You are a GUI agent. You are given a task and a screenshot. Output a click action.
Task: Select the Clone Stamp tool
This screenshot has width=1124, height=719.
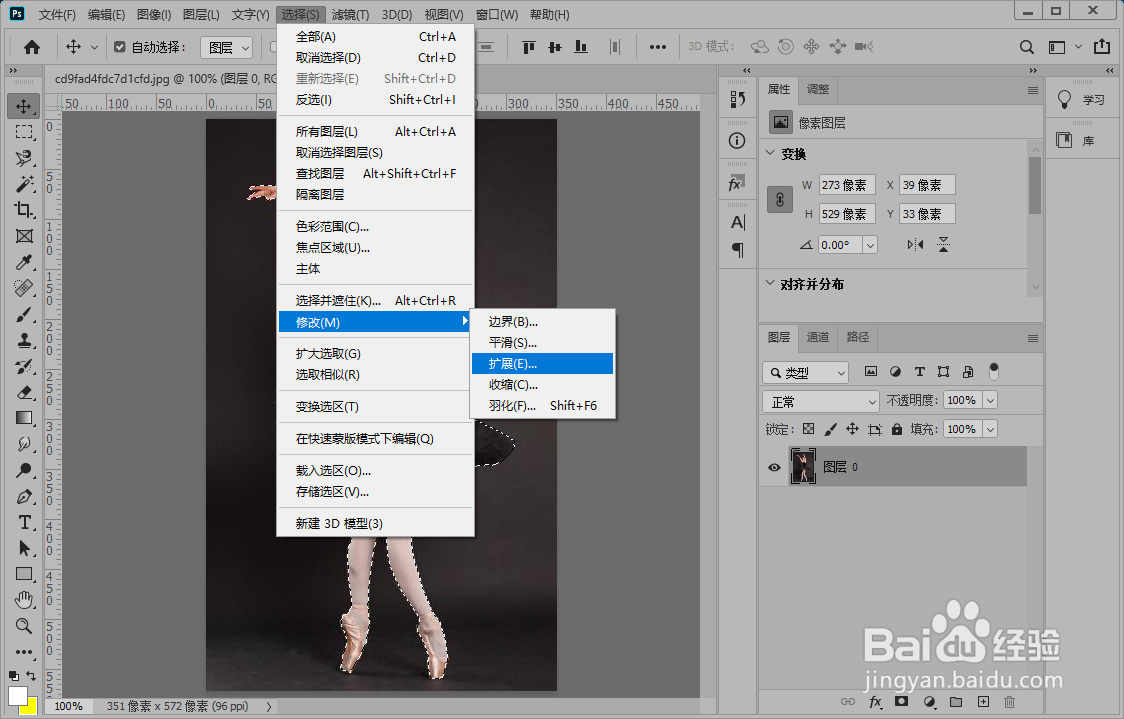pyautogui.click(x=24, y=340)
